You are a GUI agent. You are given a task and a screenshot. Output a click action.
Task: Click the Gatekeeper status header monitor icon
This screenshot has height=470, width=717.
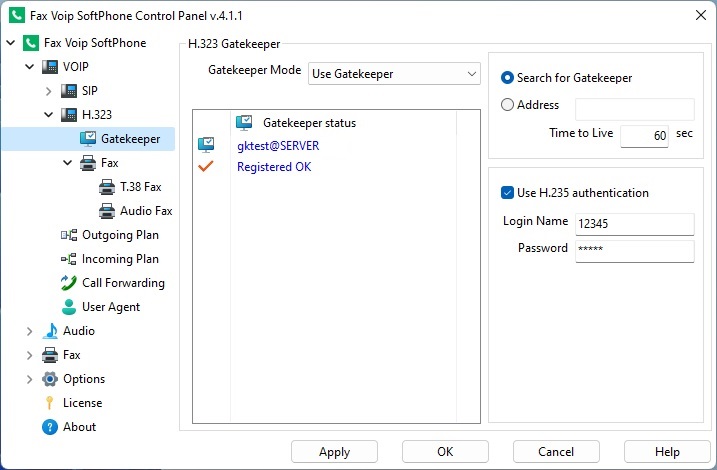(244, 123)
